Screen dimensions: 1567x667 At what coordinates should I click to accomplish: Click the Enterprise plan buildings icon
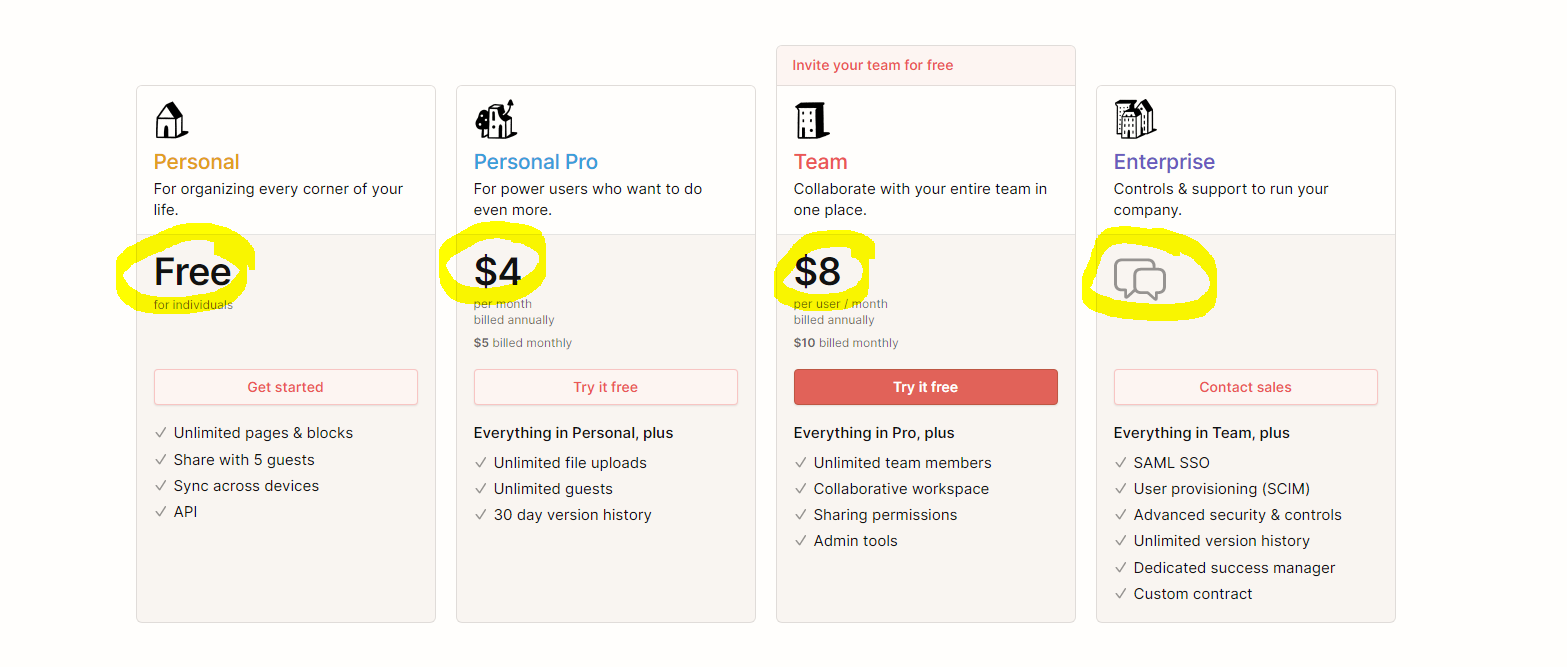pos(1135,119)
